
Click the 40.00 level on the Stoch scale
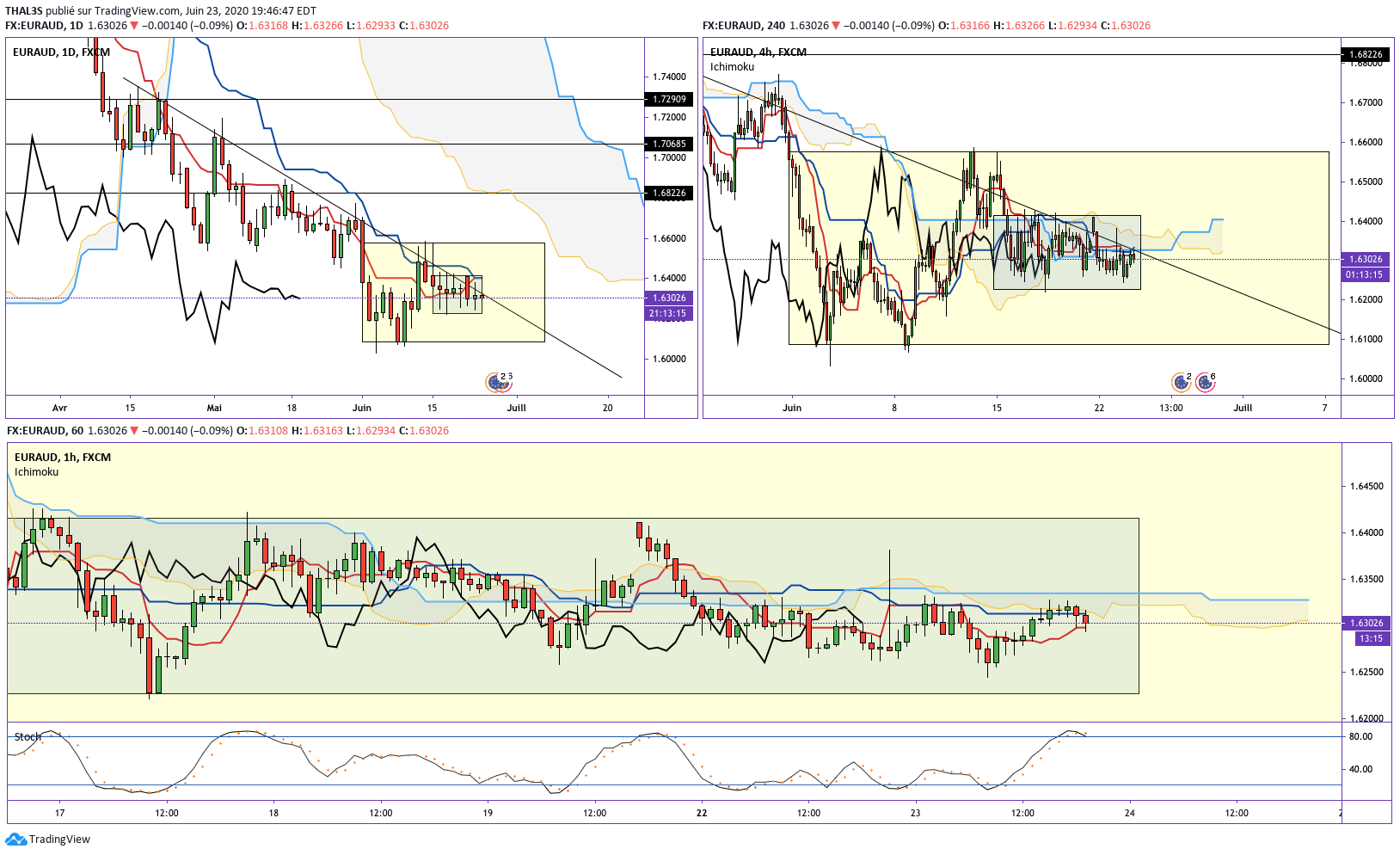(1360, 770)
